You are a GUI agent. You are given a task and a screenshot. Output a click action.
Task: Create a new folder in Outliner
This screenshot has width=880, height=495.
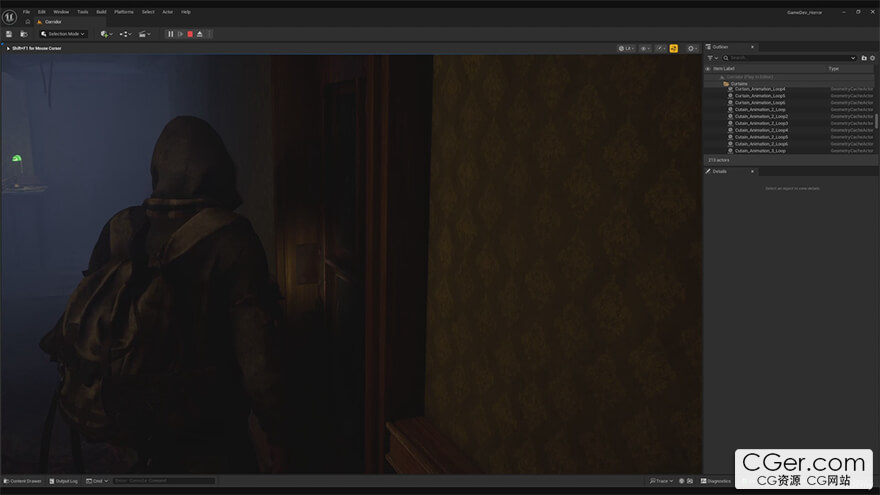864,58
